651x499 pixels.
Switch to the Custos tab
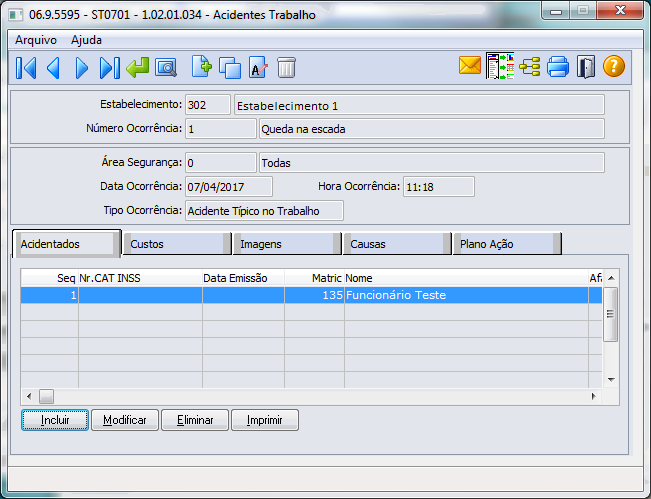tap(177, 244)
